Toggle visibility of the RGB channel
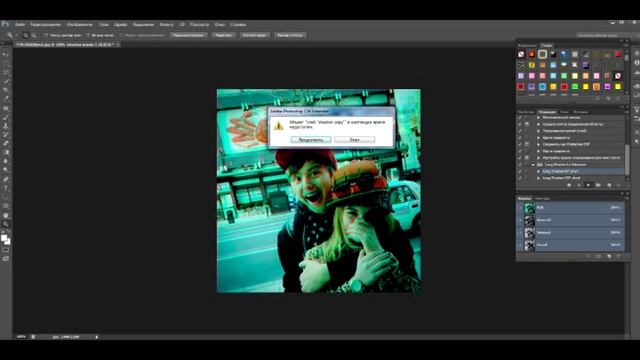 pos(520,208)
